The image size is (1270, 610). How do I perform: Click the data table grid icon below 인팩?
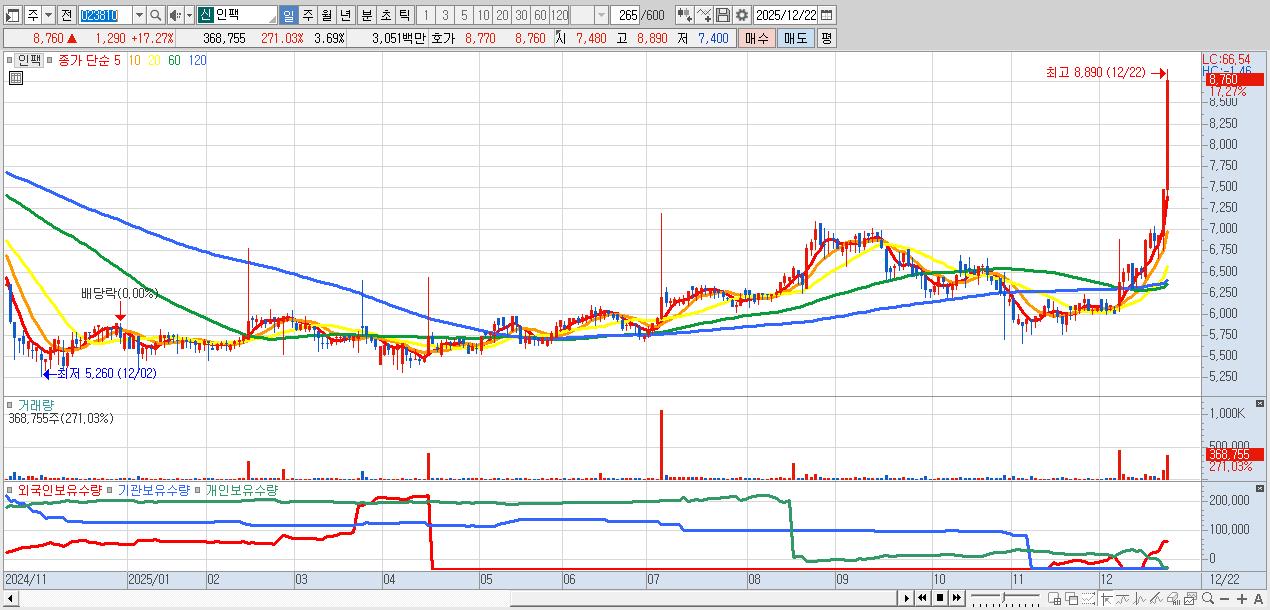tap(16, 78)
